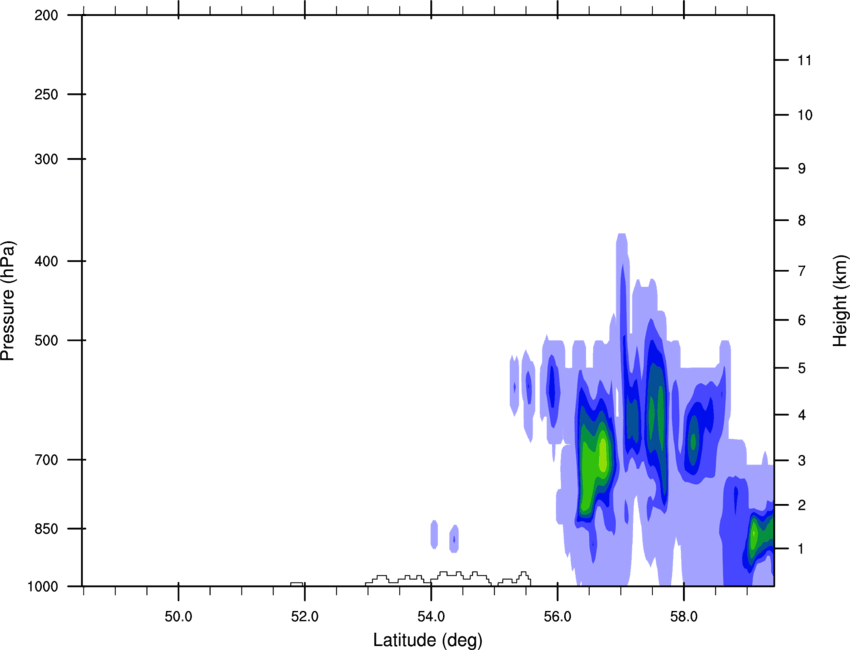Click the 1000 pressure tick label
The width and height of the screenshot is (850, 650).
(42, 587)
